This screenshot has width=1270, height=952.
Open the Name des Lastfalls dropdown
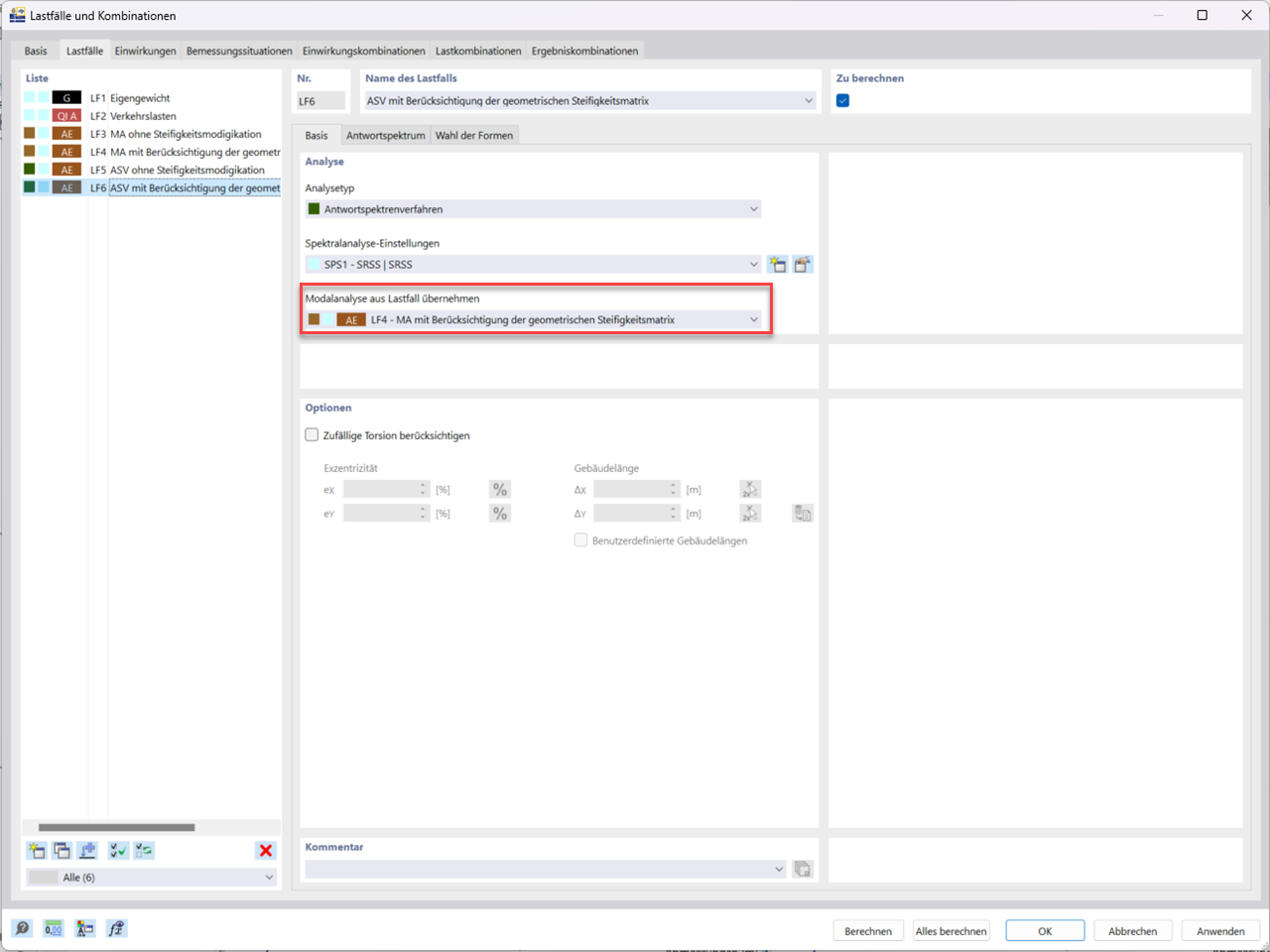point(809,101)
